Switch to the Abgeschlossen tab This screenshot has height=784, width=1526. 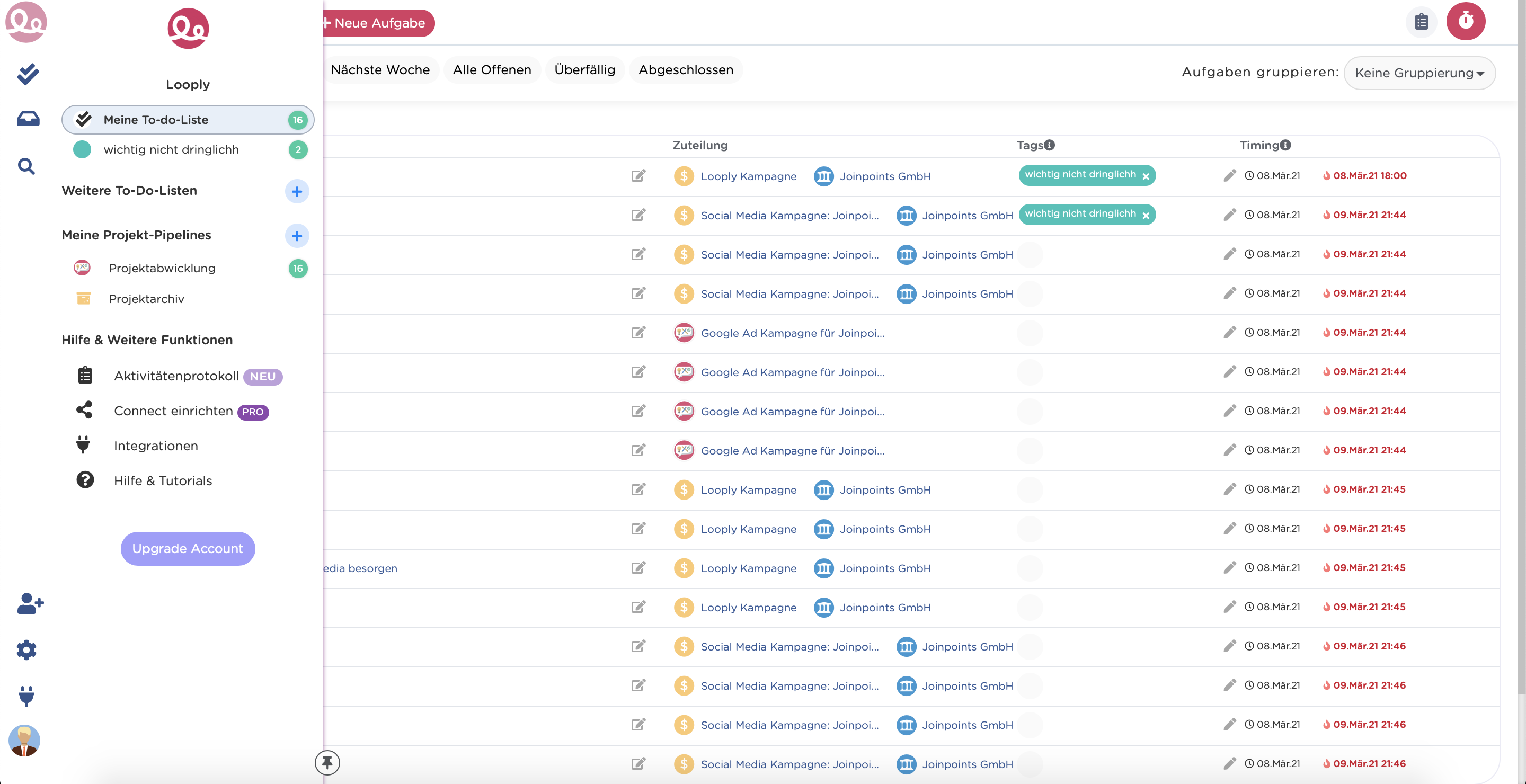(x=686, y=69)
